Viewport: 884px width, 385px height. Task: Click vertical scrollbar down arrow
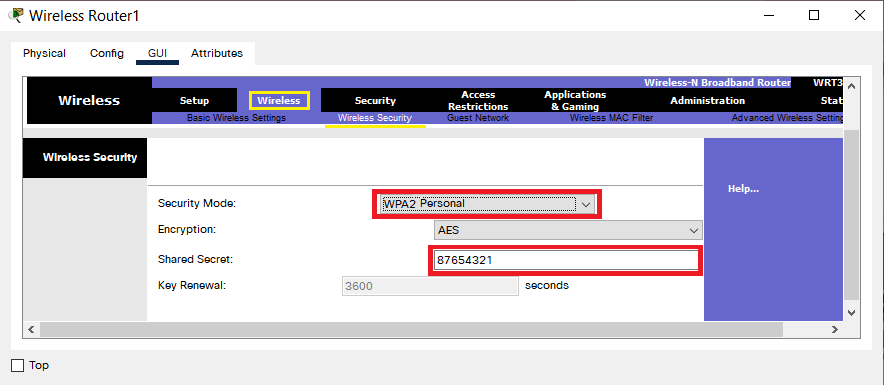click(851, 313)
